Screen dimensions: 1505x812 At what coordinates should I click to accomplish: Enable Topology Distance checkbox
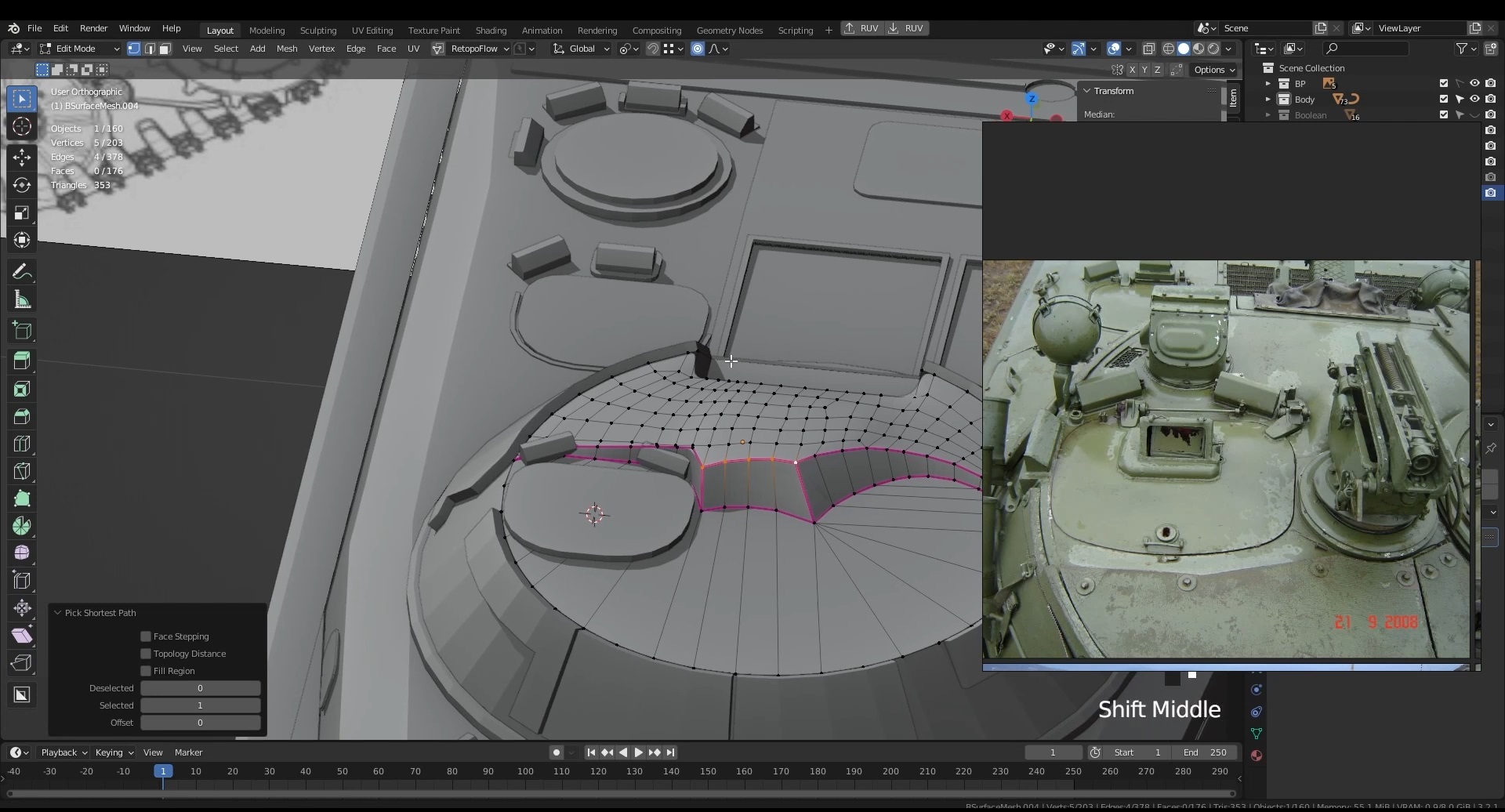(x=146, y=654)
